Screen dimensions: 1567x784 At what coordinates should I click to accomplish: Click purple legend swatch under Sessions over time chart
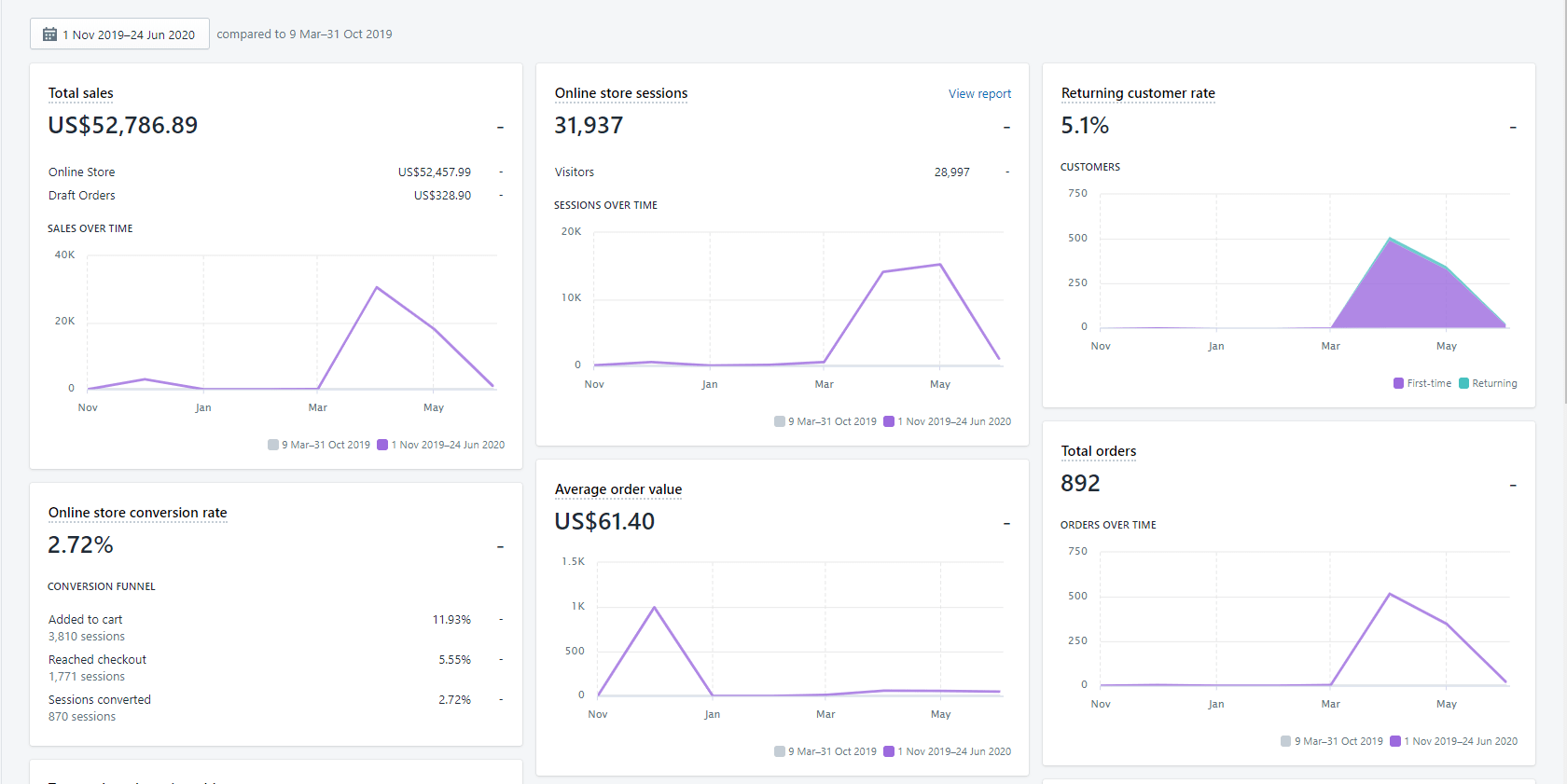click(x=889, y=421)
